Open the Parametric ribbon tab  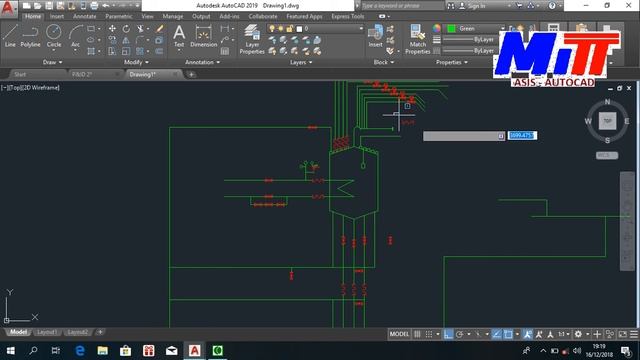tap(119, 16)
